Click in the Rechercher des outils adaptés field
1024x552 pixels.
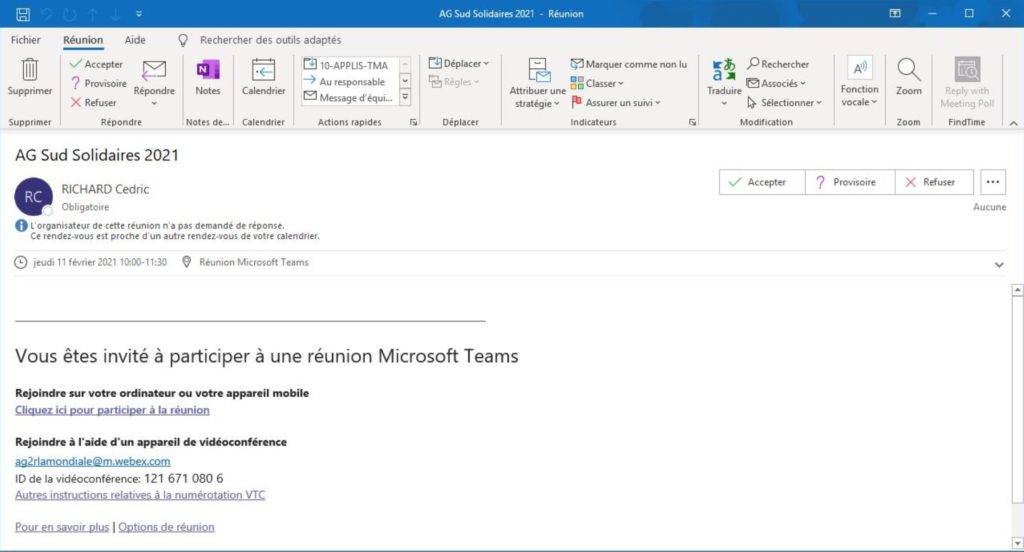[270, 40]
